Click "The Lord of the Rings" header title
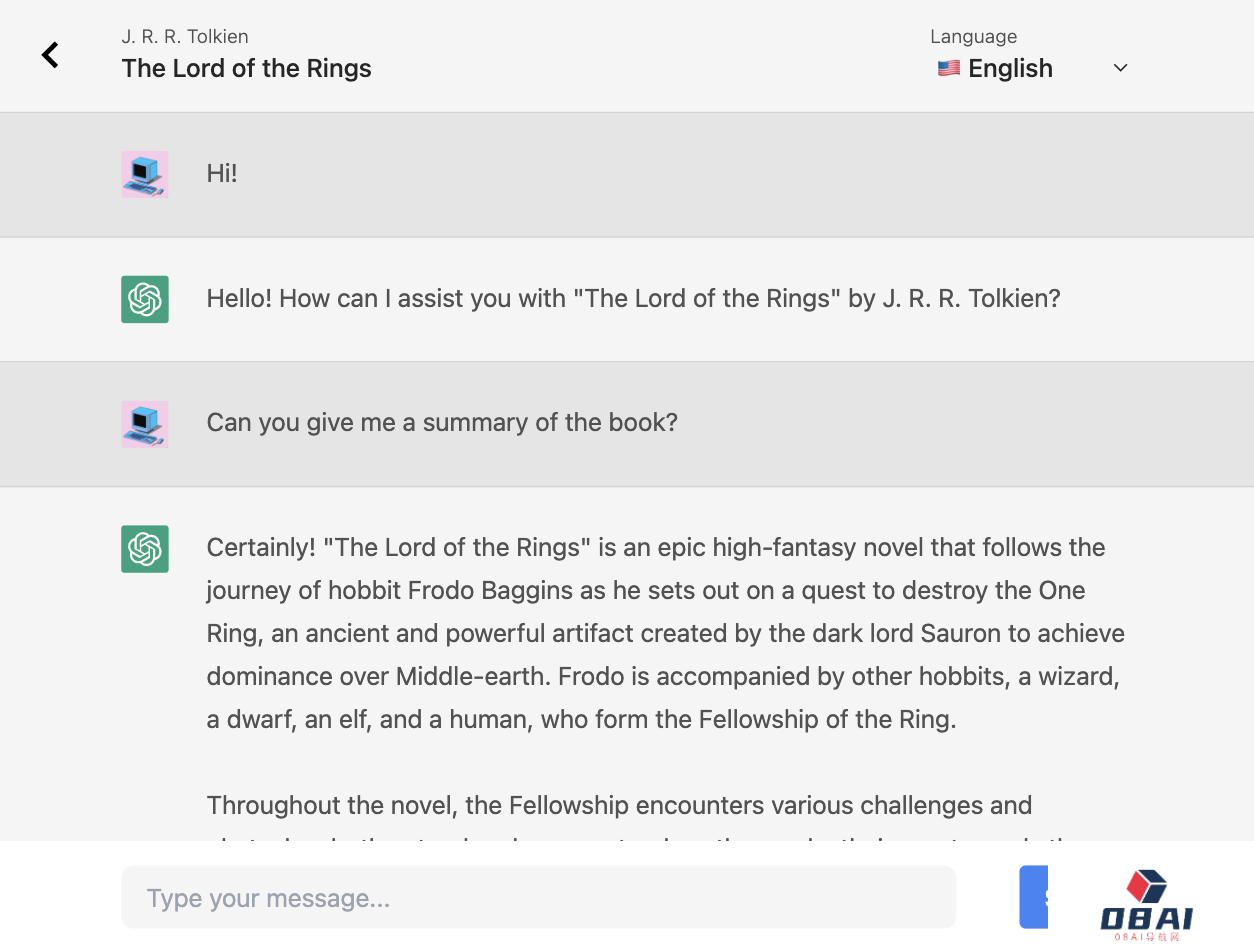The width and height of the screenshot is (1254, 952). [x=246, y=68]
